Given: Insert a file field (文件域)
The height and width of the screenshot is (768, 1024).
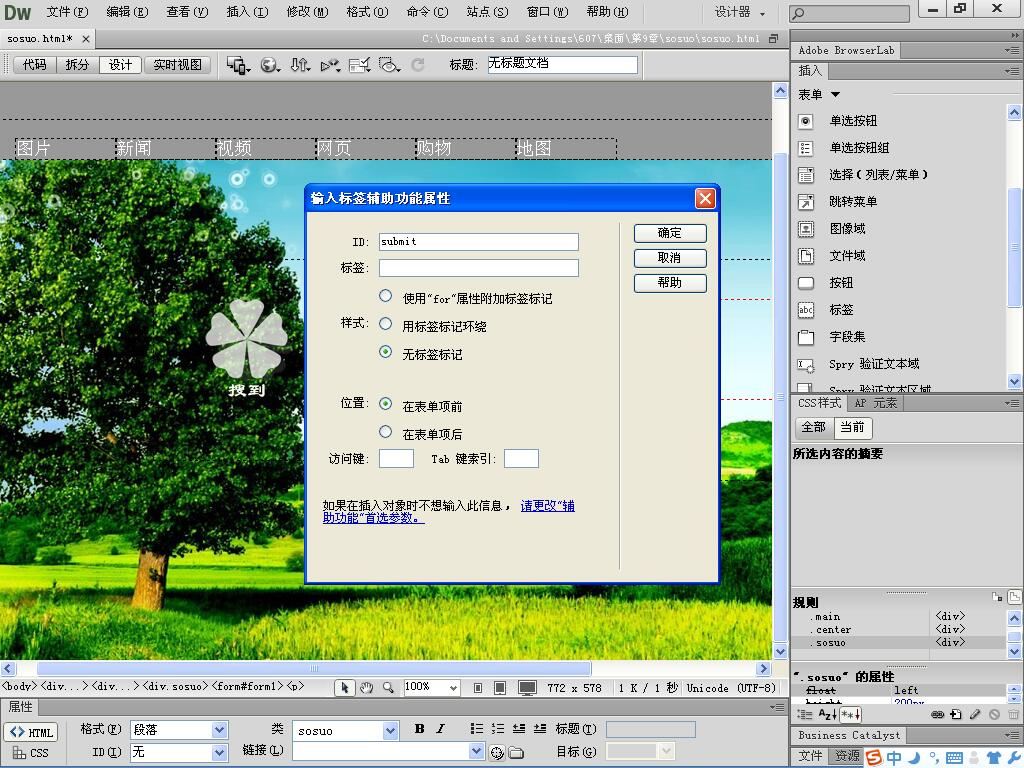Looking at the screenshot, I should [x=847, y=255].
